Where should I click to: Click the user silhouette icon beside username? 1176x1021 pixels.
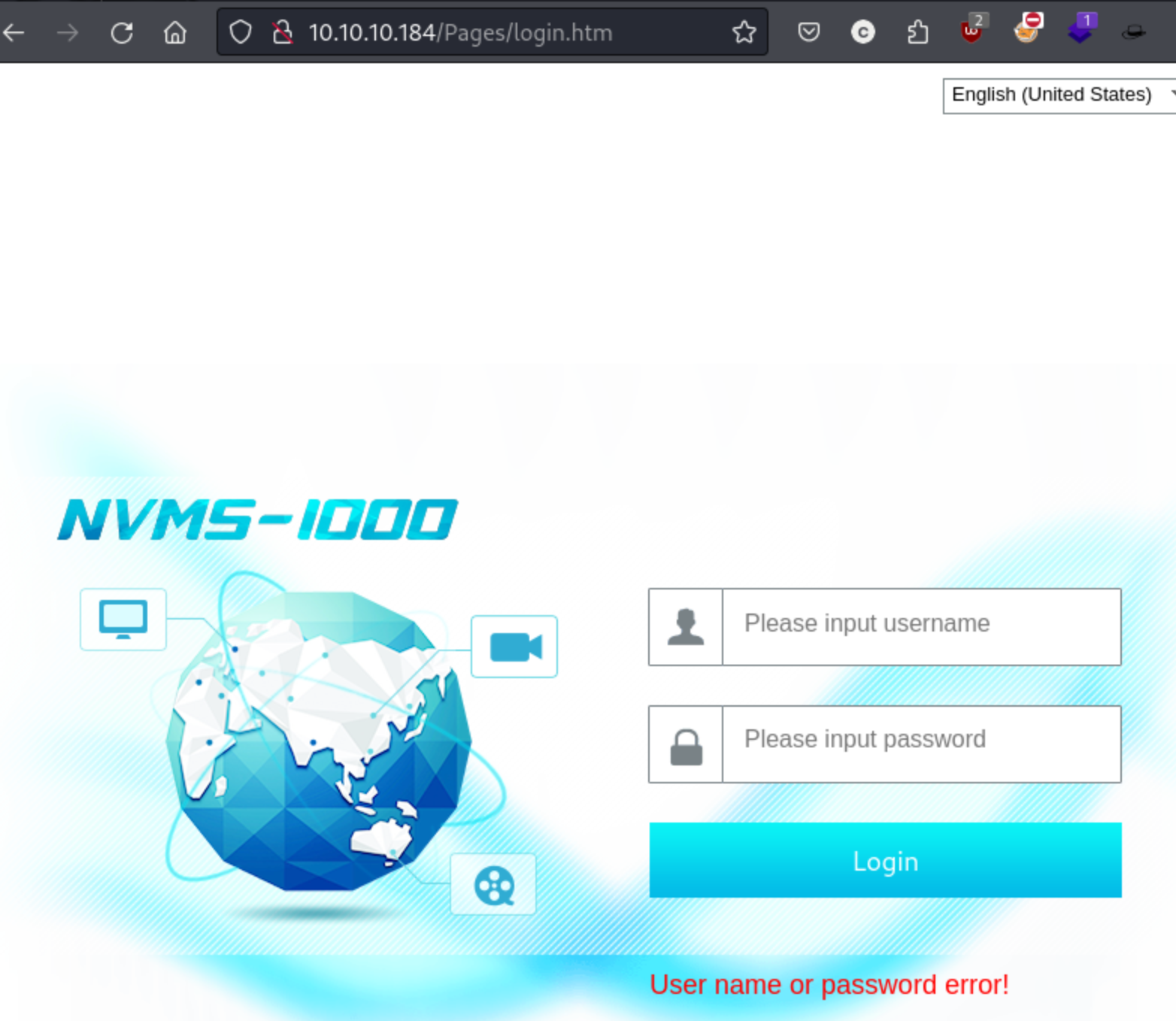click(x=686, y=626)
